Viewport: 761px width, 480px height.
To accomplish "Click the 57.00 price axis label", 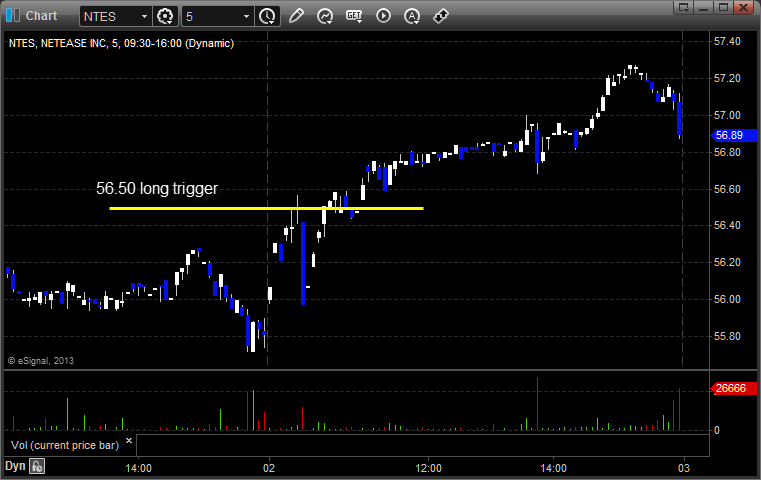I will point(727,115).
